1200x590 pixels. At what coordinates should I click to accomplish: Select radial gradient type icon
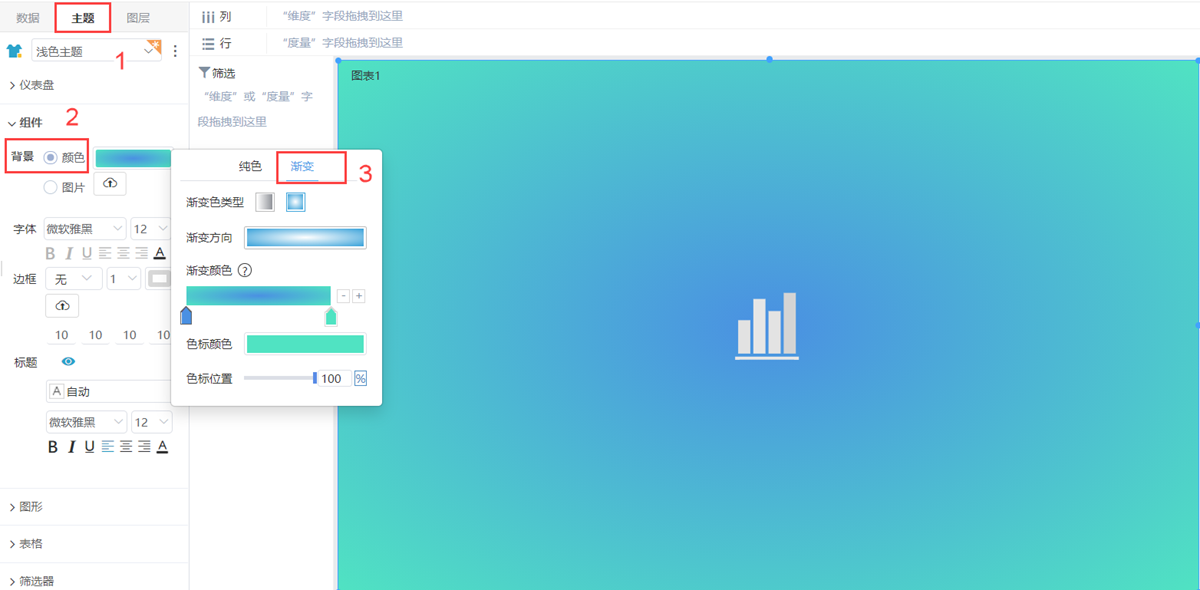tap(295, 202)
